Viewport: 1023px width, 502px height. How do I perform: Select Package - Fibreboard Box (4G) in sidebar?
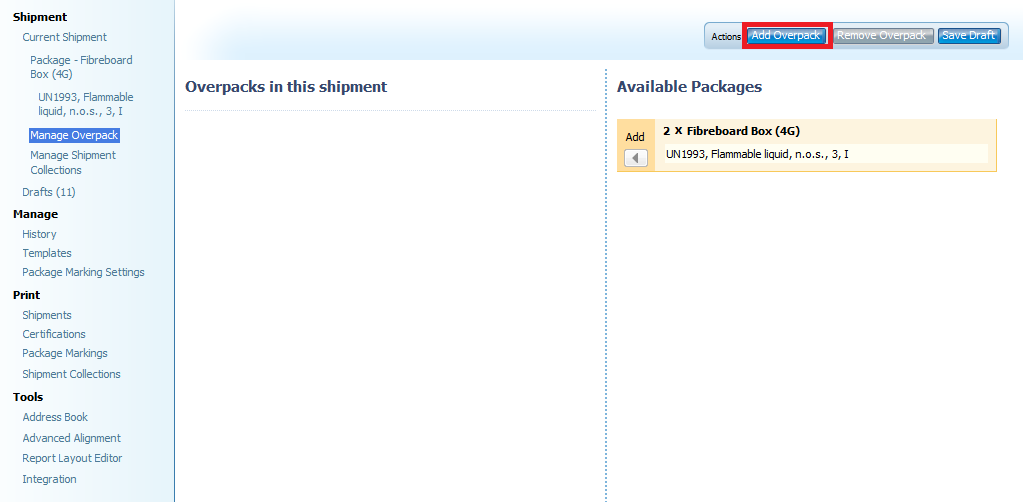(x=80, y=67)
